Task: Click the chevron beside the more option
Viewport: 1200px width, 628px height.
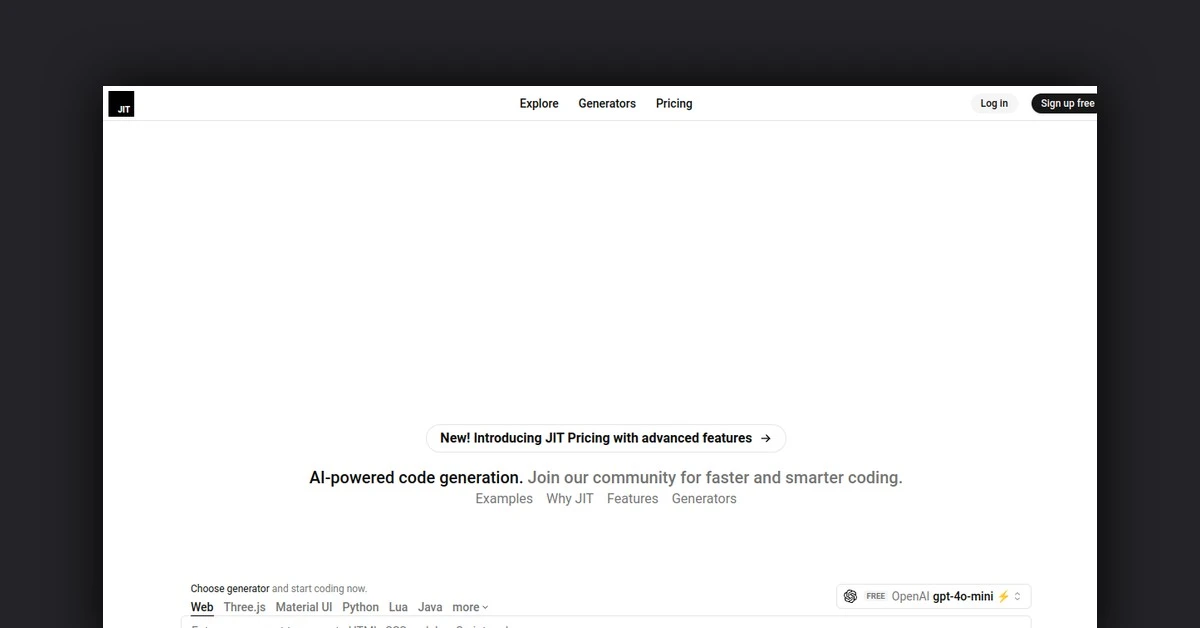Action: point(483,606)
